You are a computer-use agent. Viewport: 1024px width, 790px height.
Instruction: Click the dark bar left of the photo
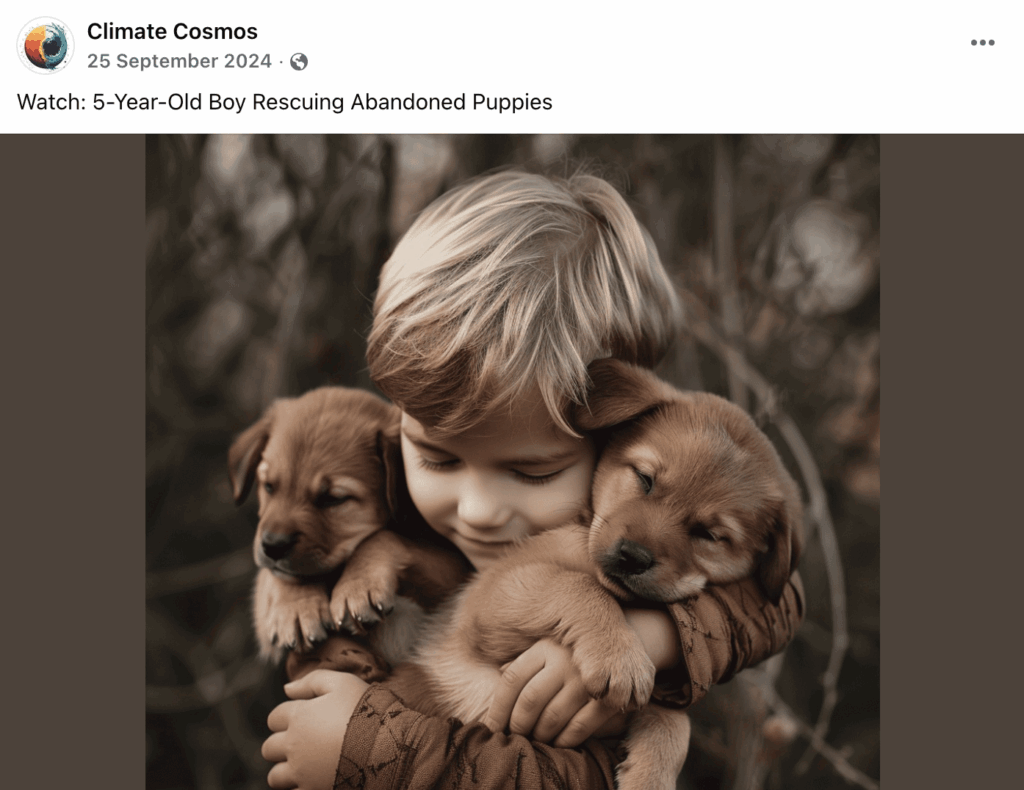click(x=72, y=462)
